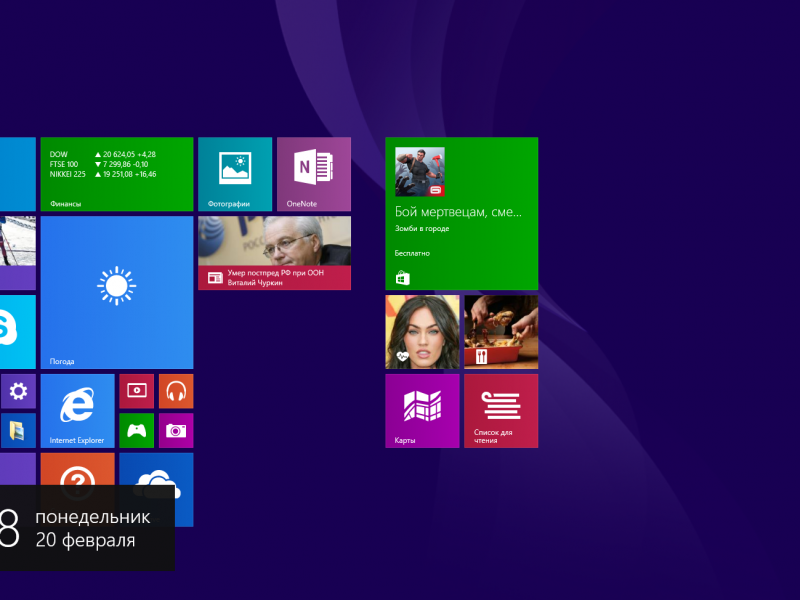Open the OneDrive cloud tile

click(157, 469)
